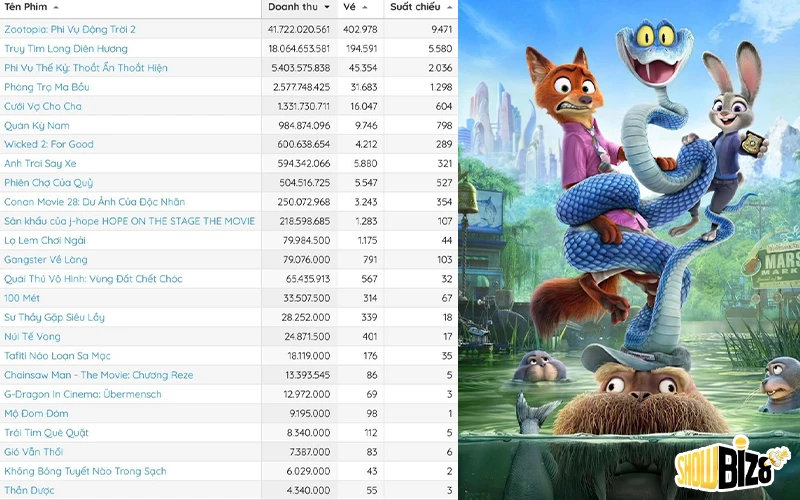Click the sort arrow next to Vé
800x500 pixels.
pos(366,8)
